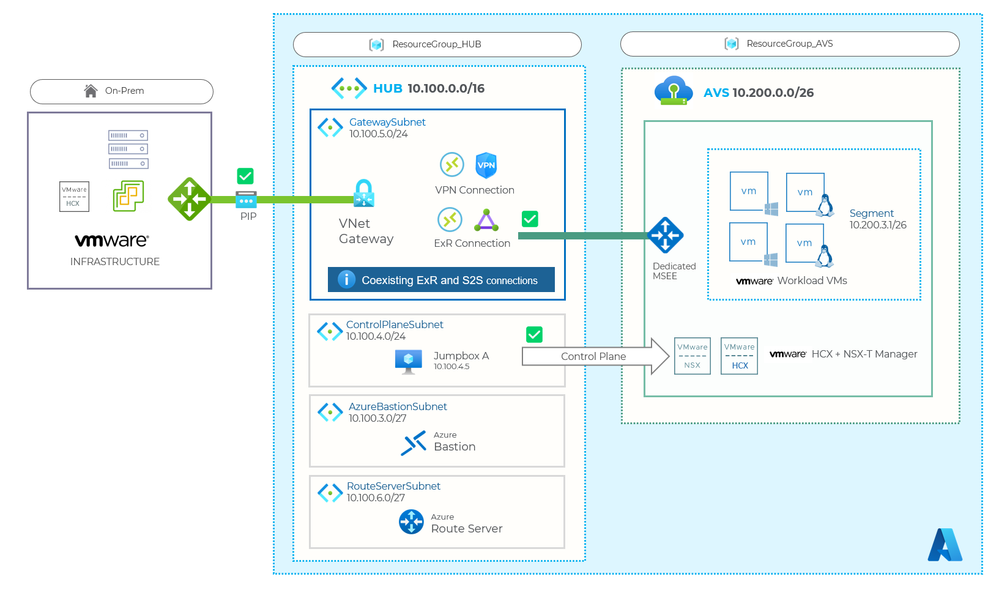Viewport: 999px width, 589px height.
Task: Select the blue VPN shield icon
Action: pos(486,165)
